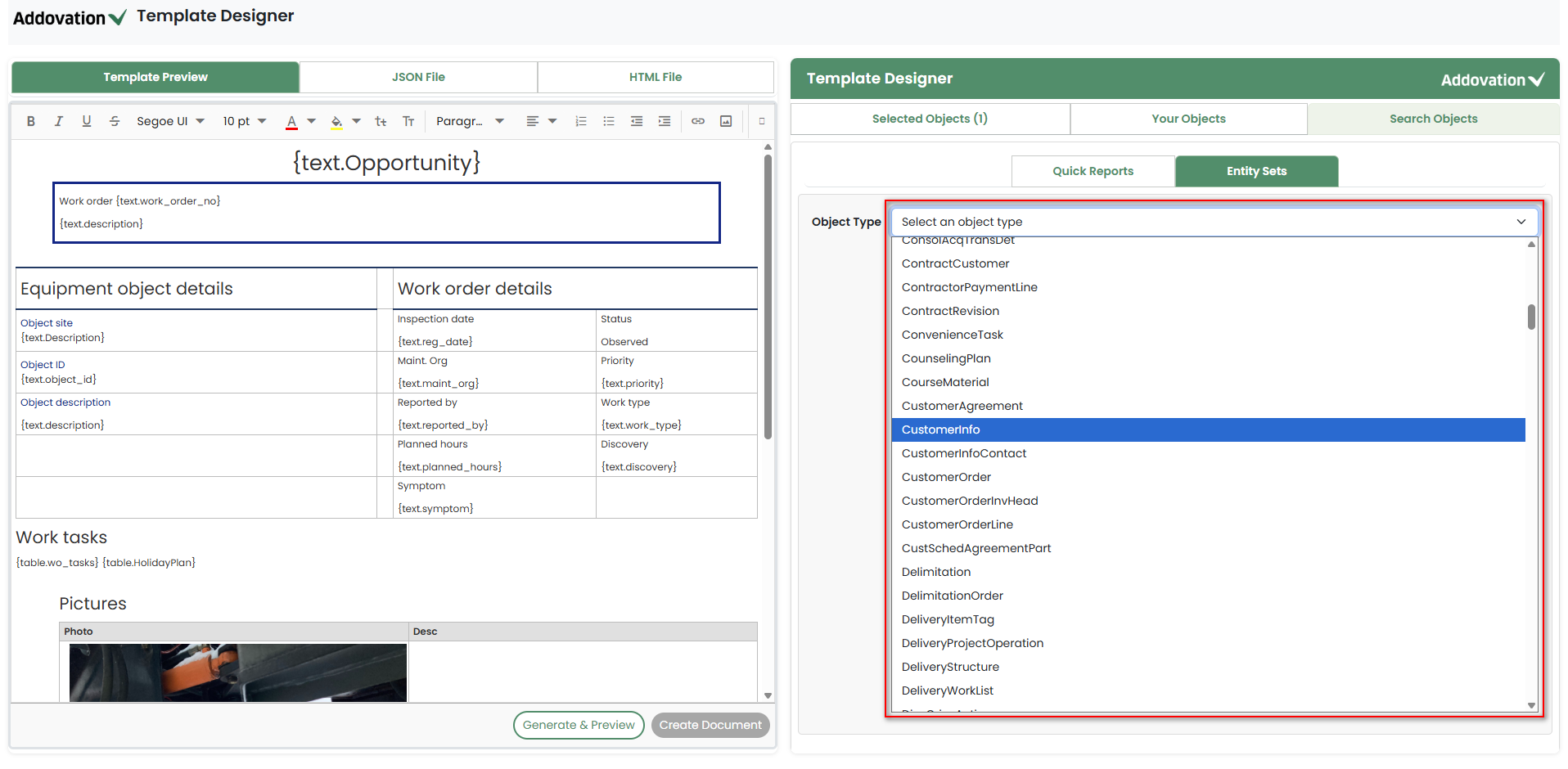Click the Select an object type combo box
Image resolution: width=1568 pixels, height=769 pixels.
point(1214,222)
